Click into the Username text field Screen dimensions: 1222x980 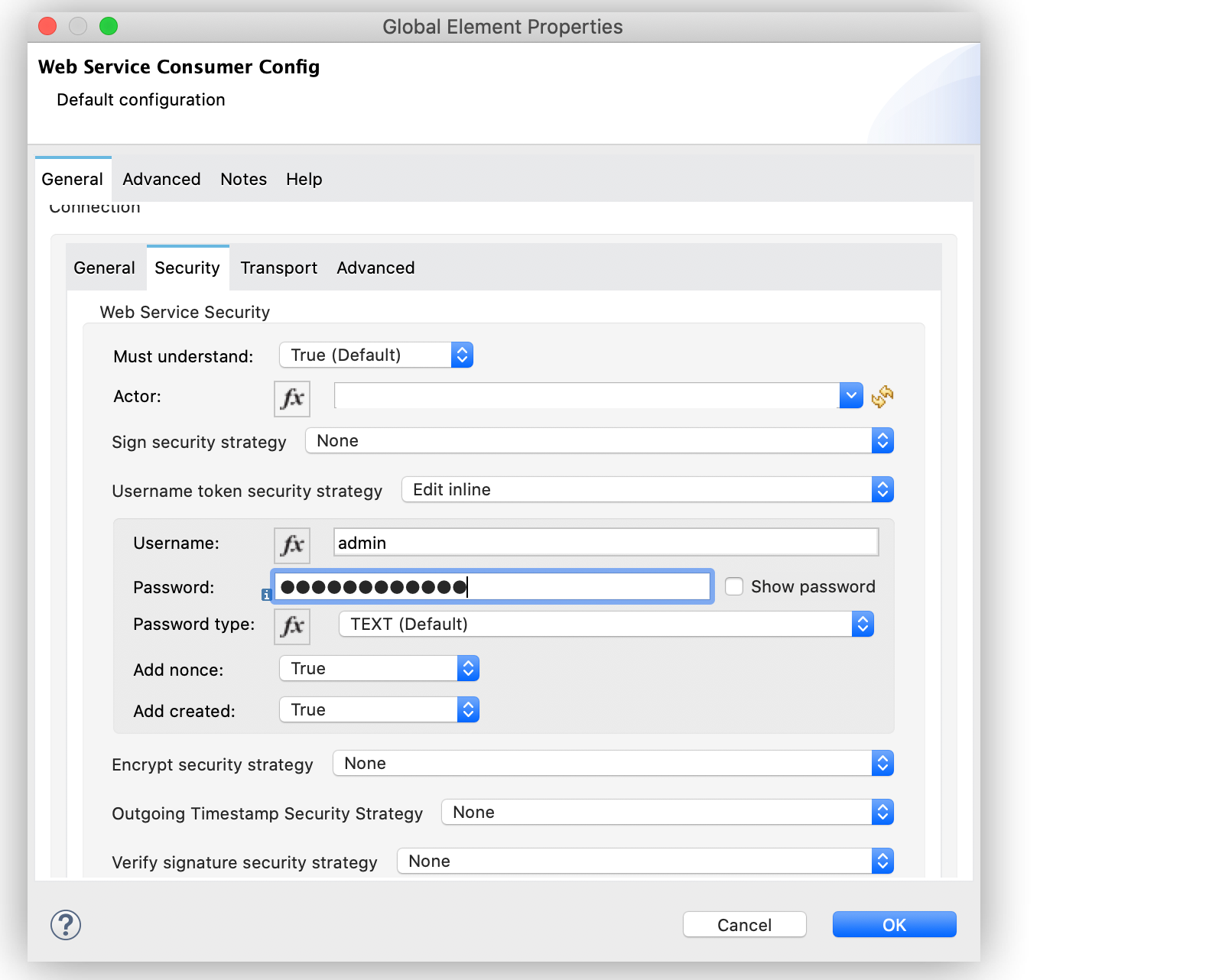click(x=606, y=543)
